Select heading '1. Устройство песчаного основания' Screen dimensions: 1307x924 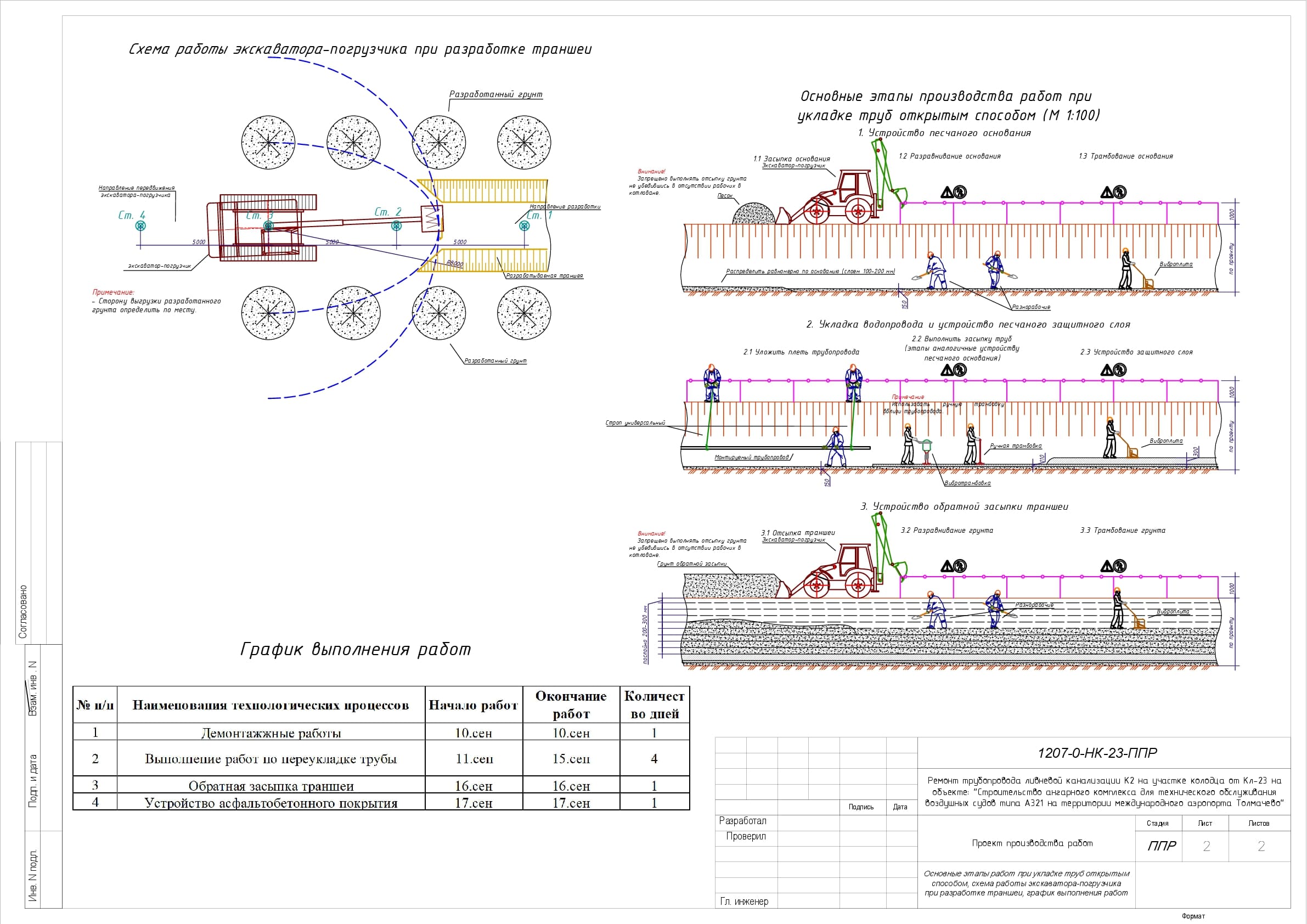coord(944,133)
